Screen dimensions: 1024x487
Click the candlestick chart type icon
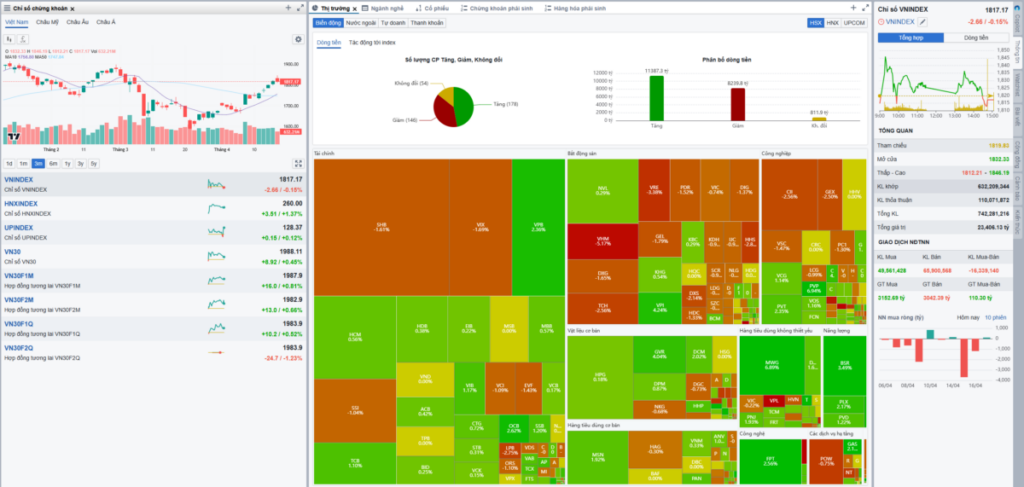pyautogui.click(x=11, y=39)
